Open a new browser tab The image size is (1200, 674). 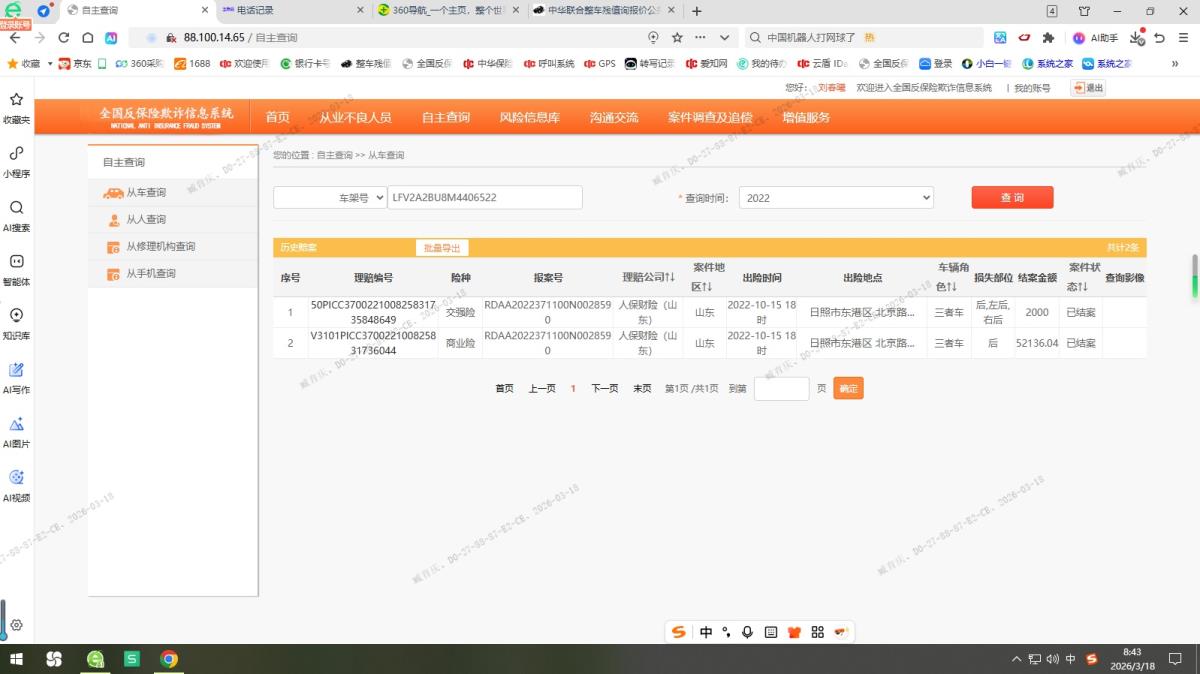point(697,11)
